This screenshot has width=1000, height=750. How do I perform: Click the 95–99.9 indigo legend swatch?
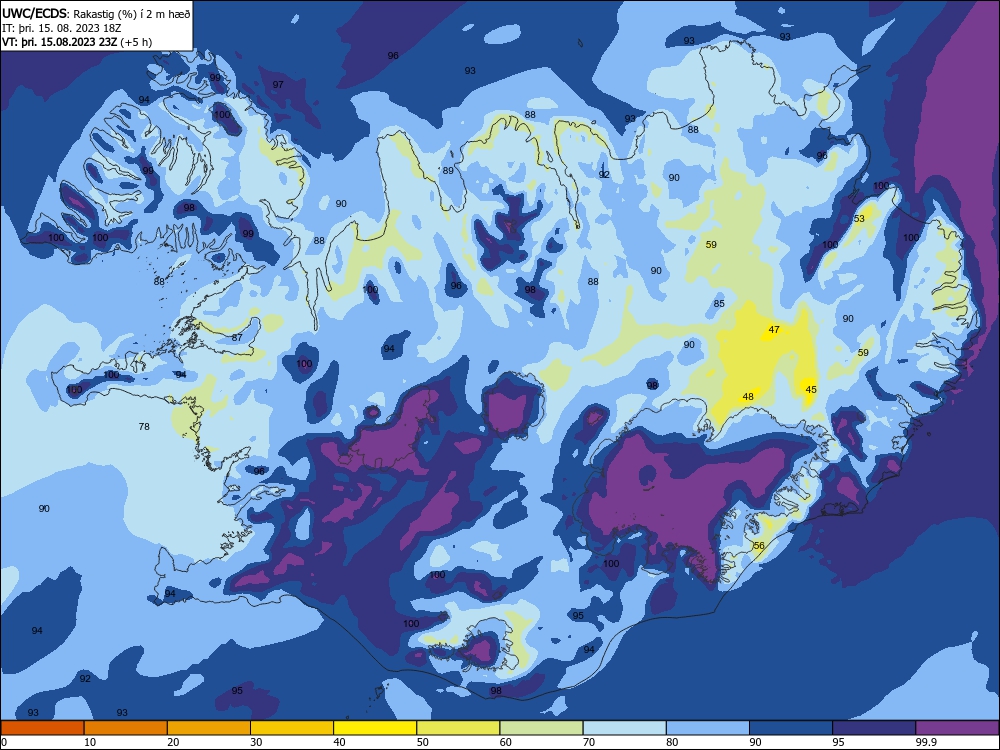click(874, 728)
